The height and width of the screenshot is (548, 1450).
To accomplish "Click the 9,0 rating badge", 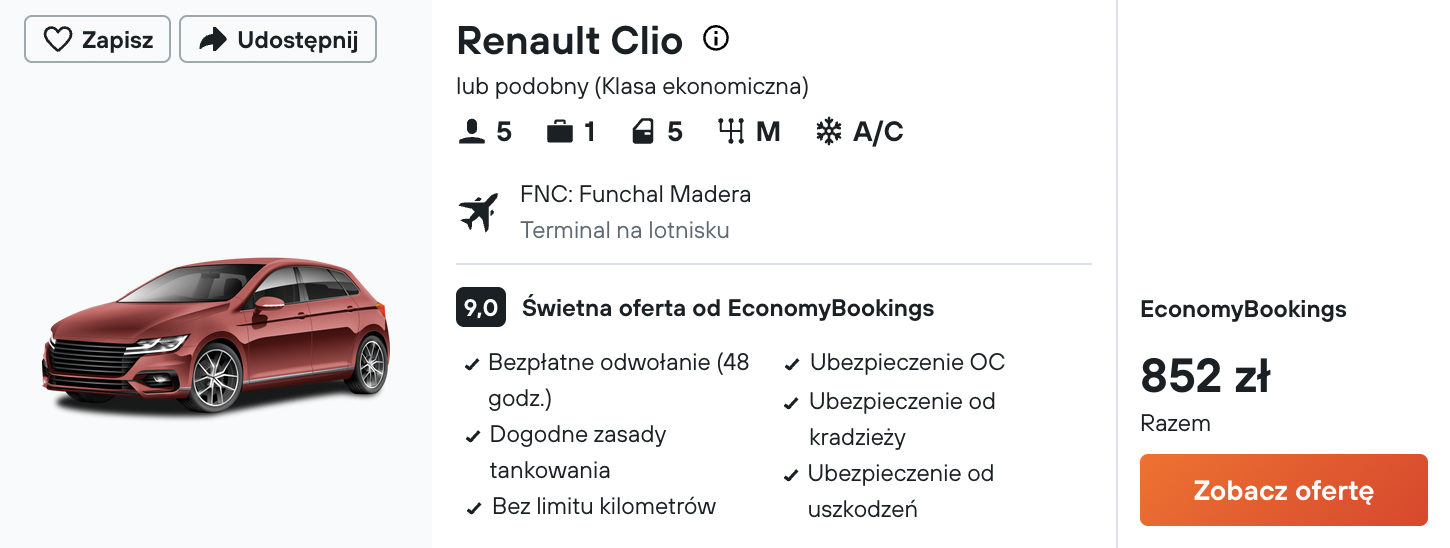I will tap(481, 307).
